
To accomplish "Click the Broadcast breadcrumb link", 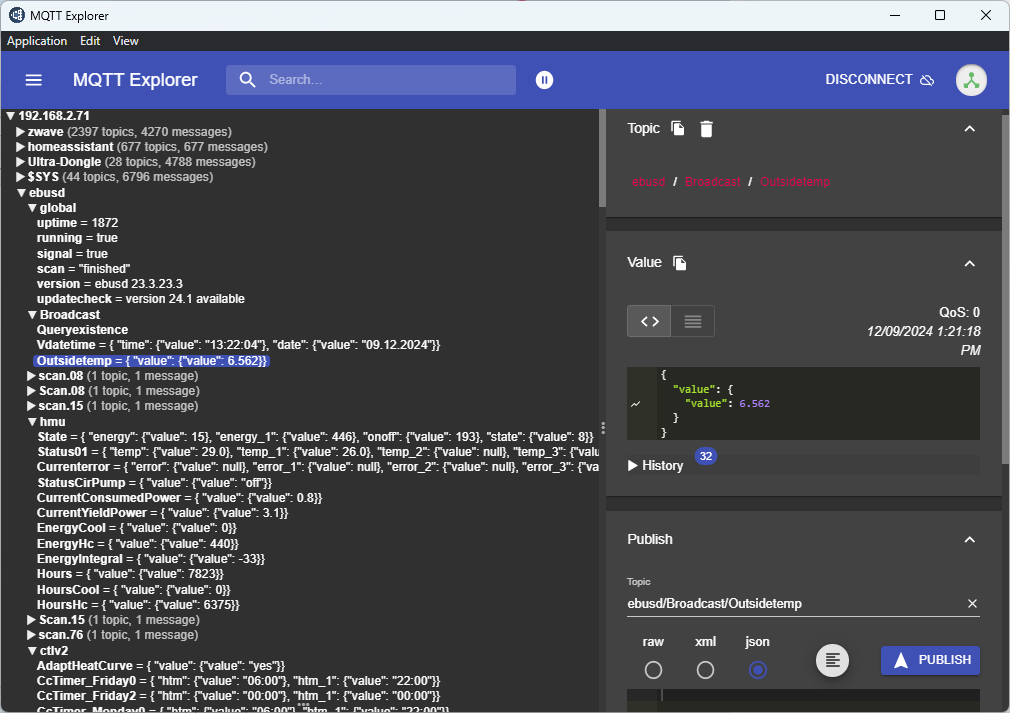I will [712, 182].
